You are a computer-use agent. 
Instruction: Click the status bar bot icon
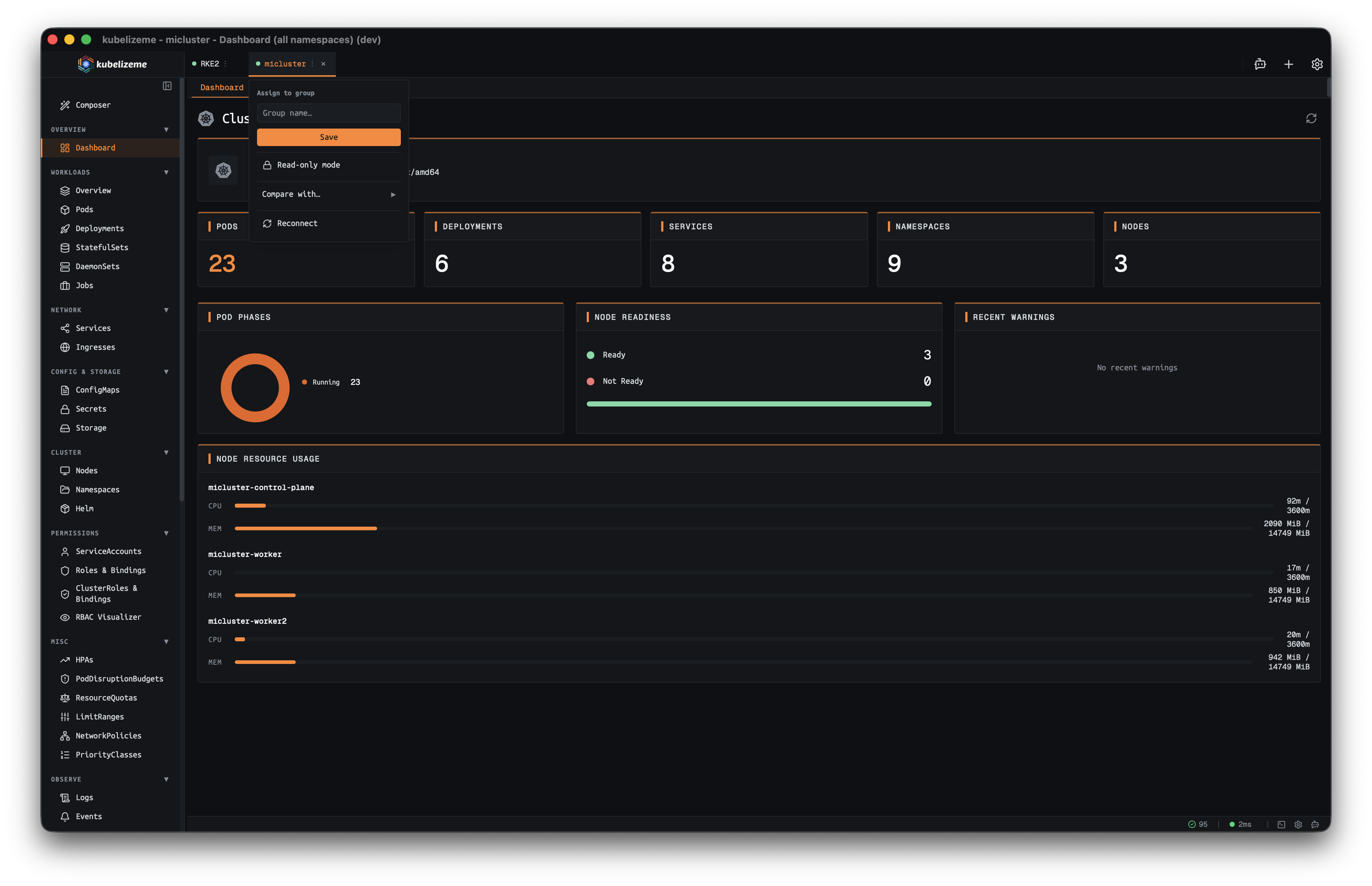tap(1314, 824)
